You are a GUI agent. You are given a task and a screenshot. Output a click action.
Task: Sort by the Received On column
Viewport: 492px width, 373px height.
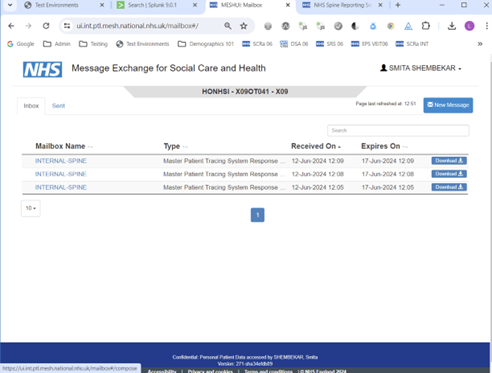pyautogui.click(x=316, y=146)
